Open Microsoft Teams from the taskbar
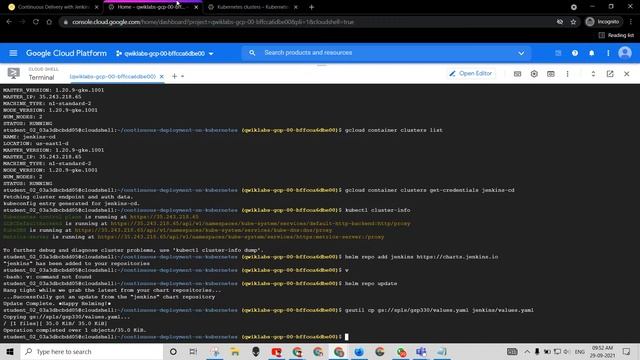Viewport: 640px width, 360px height. [421, 351]
